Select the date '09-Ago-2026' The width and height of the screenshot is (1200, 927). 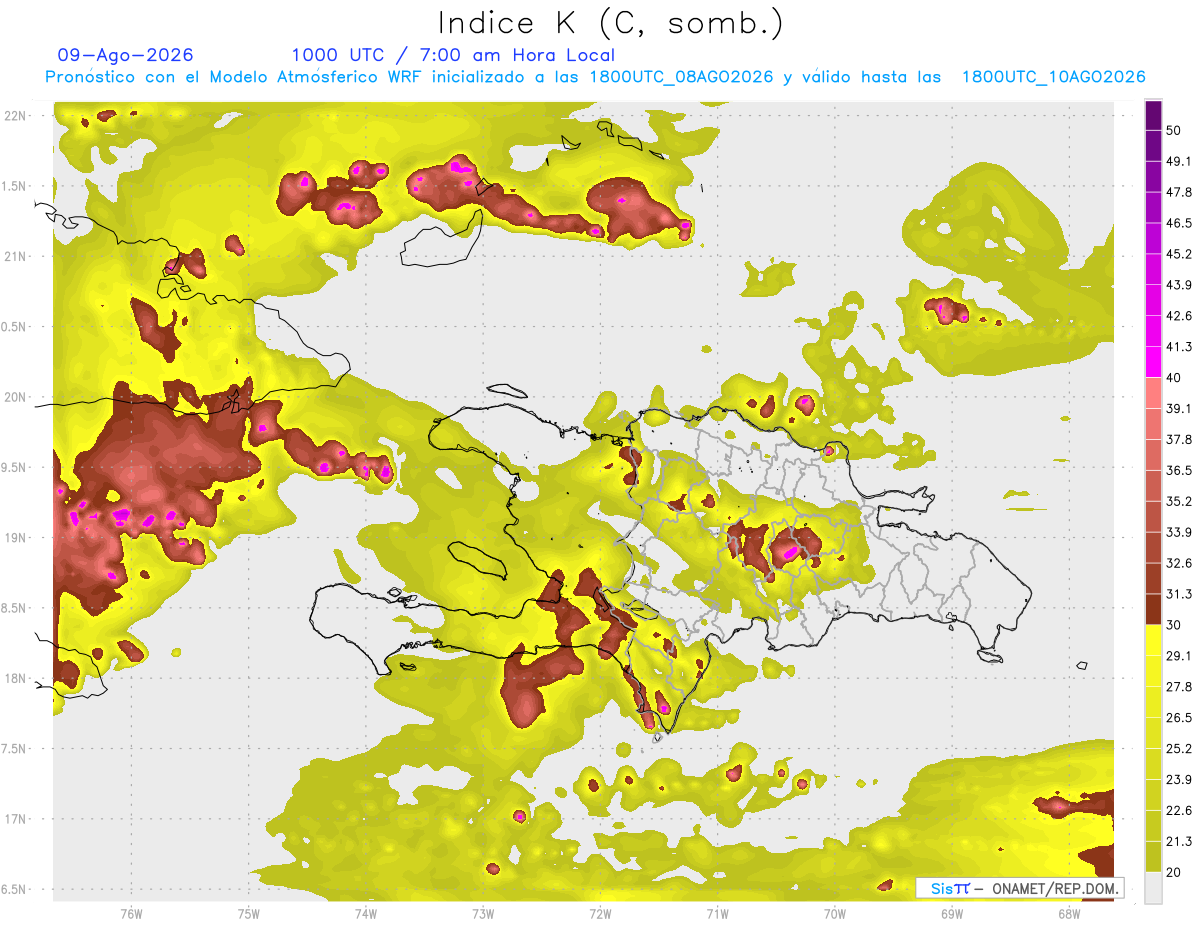[x=126, y=55]
